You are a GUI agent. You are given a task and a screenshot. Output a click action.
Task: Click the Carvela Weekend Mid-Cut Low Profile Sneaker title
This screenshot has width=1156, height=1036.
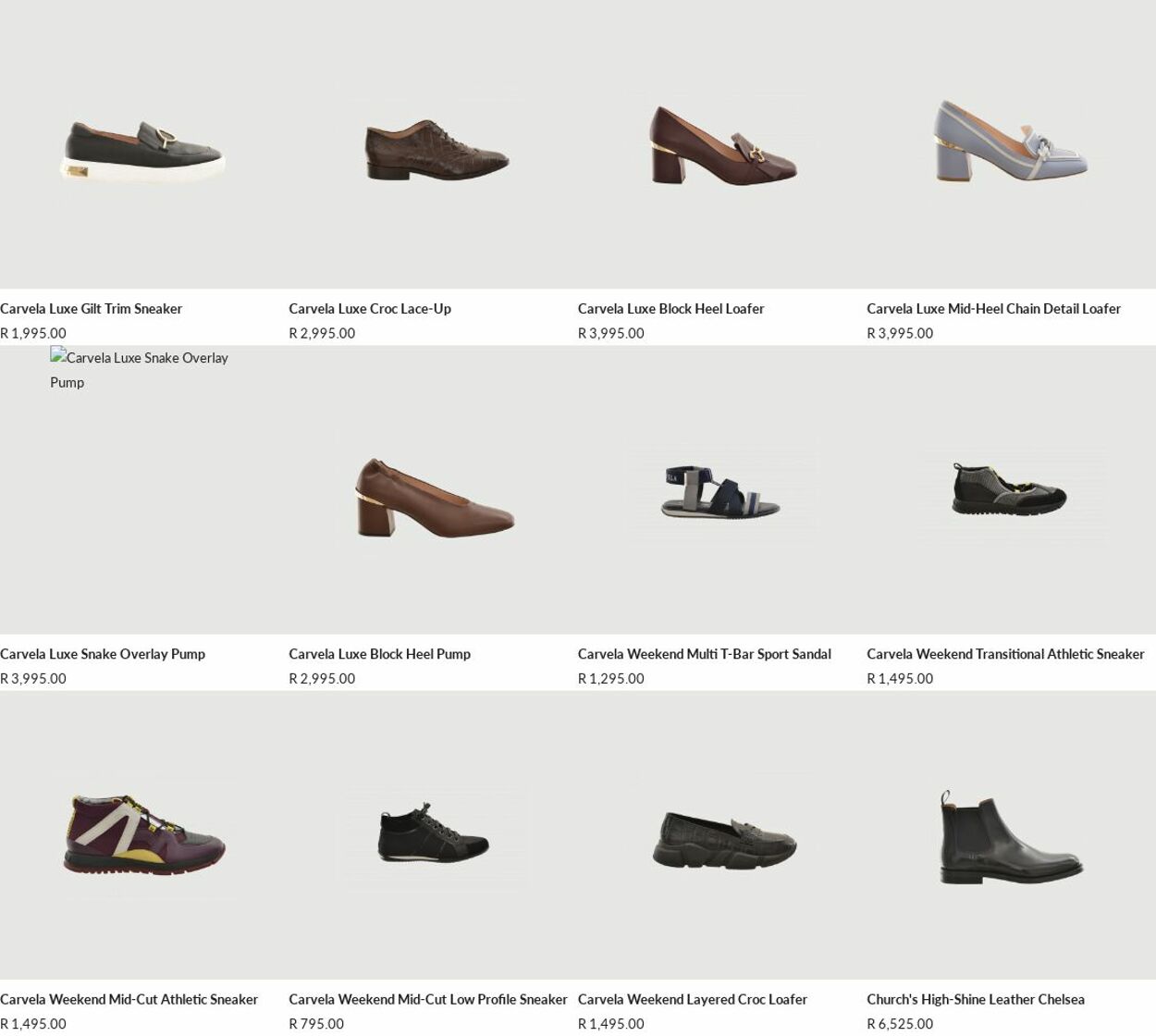click(427, 1000)
